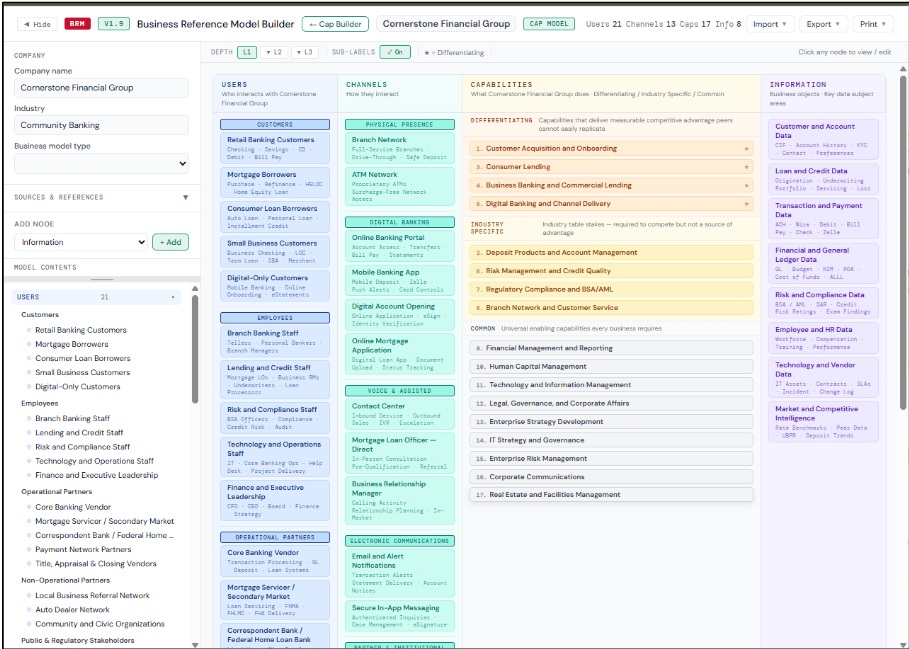Open the Branch Banking Staff user card
Viewport: 909px width, 649px height.
(275, 341)
